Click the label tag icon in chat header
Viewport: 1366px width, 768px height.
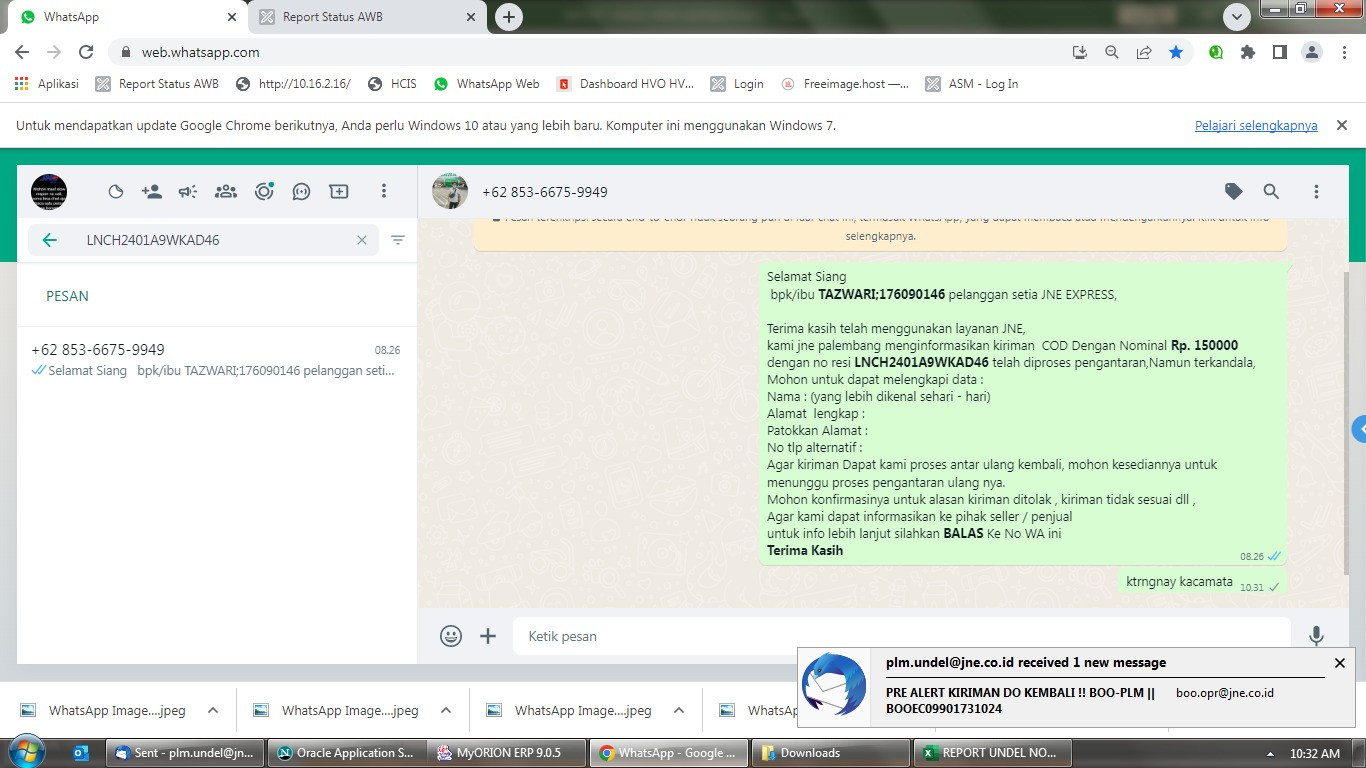1234,192
